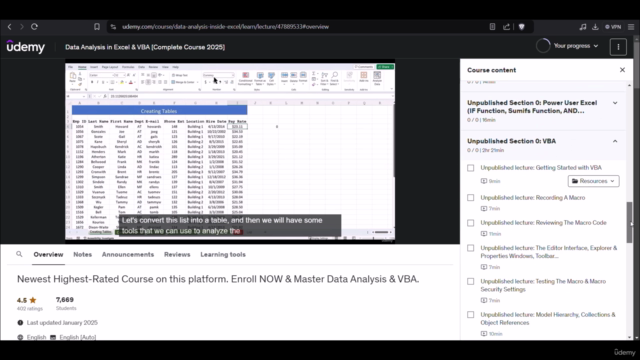Click the captions icon next to English [Auto]
Viewport: 640px width, 360px height.
coord(53,337)
